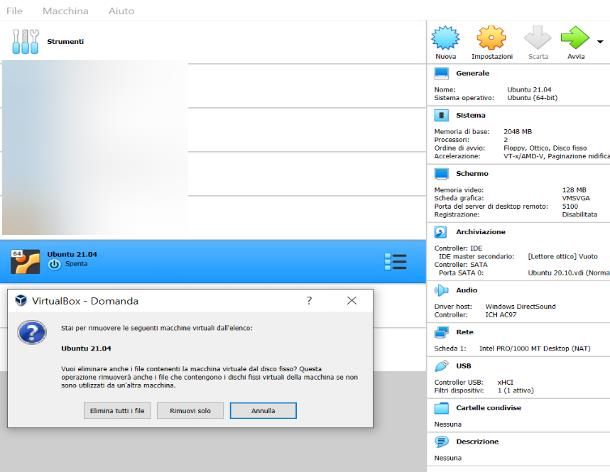This screenshot has width=610, height=472.
Task: Click the Generale section icon
Action: (442, 74)
